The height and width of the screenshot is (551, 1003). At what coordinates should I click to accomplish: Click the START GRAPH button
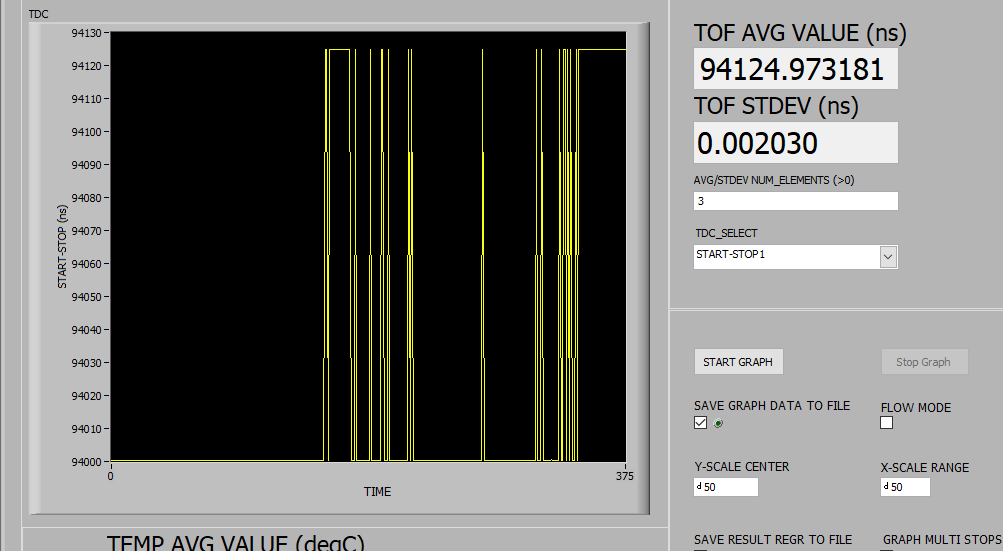[x=738, y=362]
